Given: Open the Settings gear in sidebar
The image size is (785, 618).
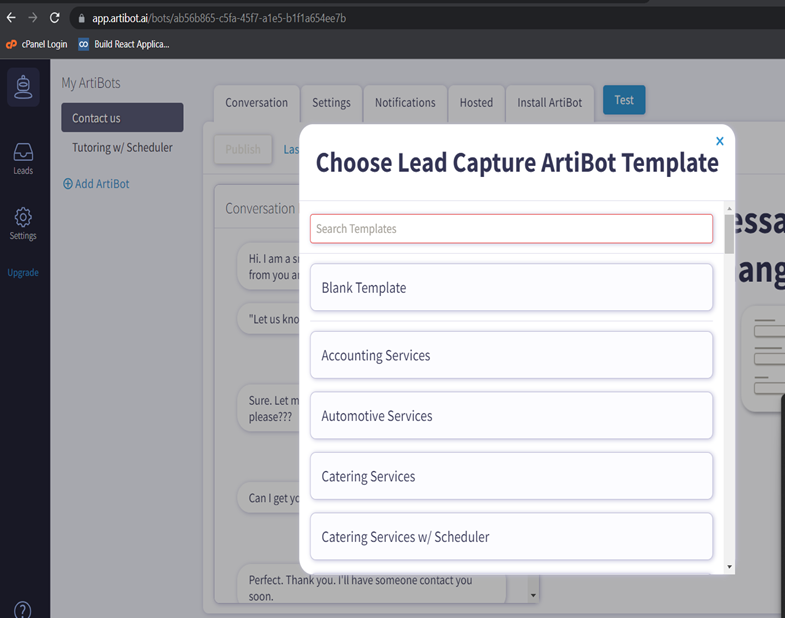Looking at the screenshot, I should point(23,222).
